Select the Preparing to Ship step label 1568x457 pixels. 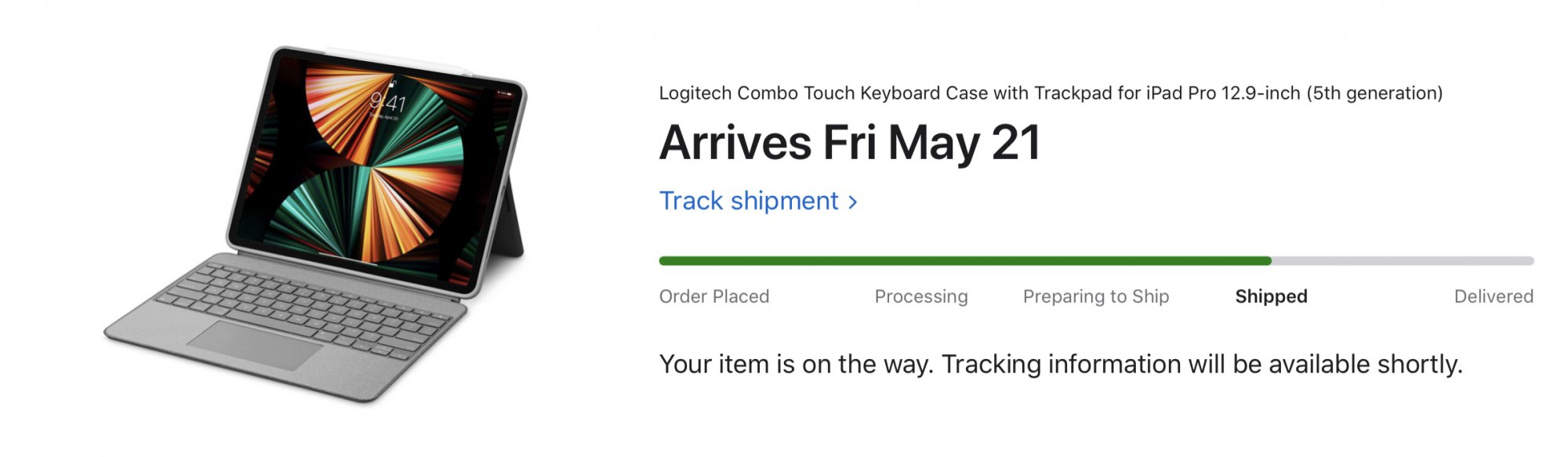(x=1096, y=296)
